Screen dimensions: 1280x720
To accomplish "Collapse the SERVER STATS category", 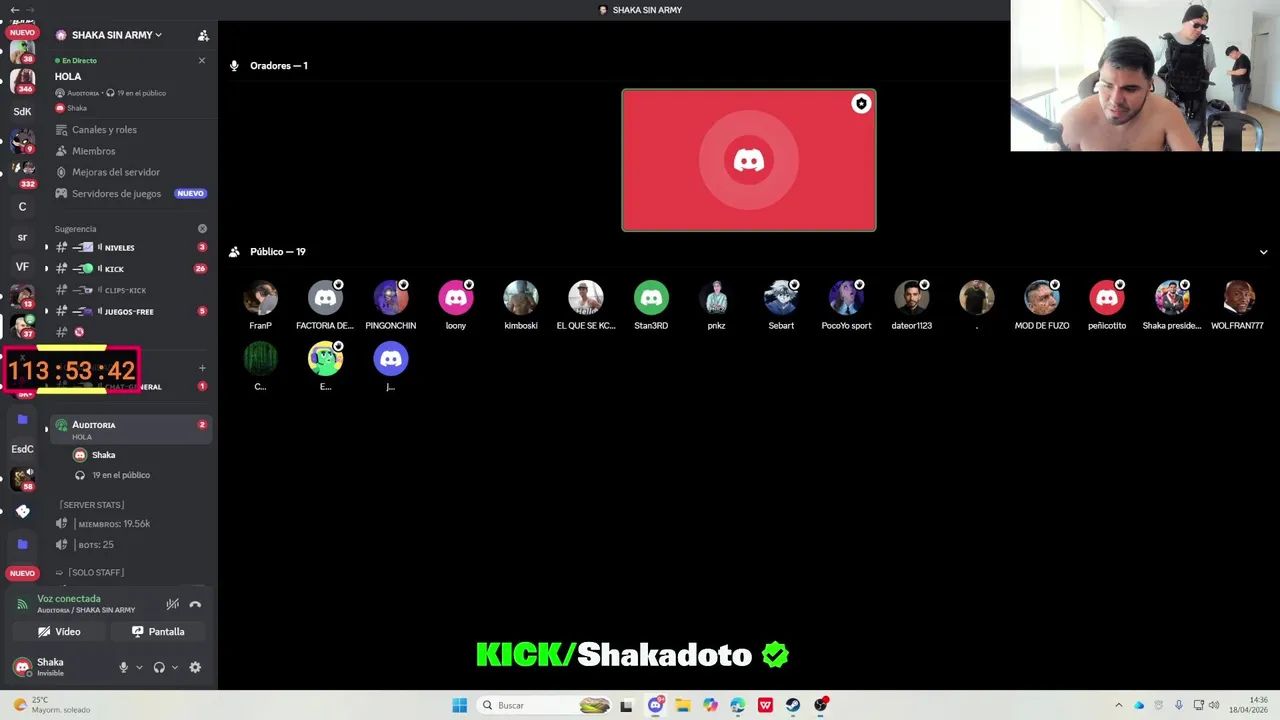I will (x=92, y=505).
